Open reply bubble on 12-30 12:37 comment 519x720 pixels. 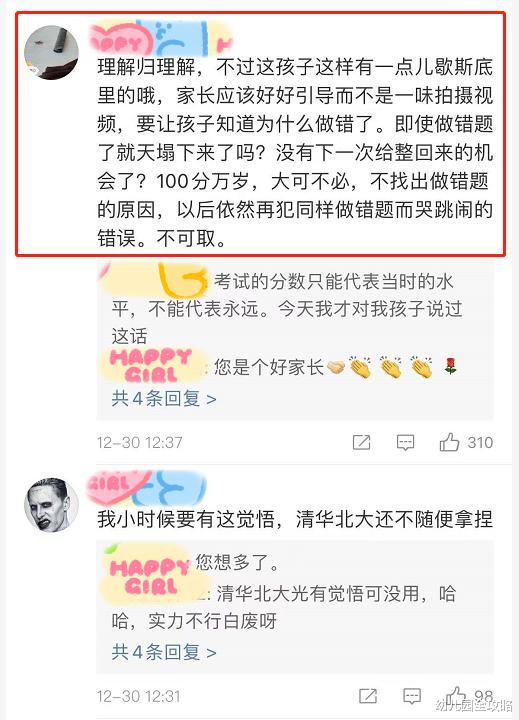pos(405,443)
